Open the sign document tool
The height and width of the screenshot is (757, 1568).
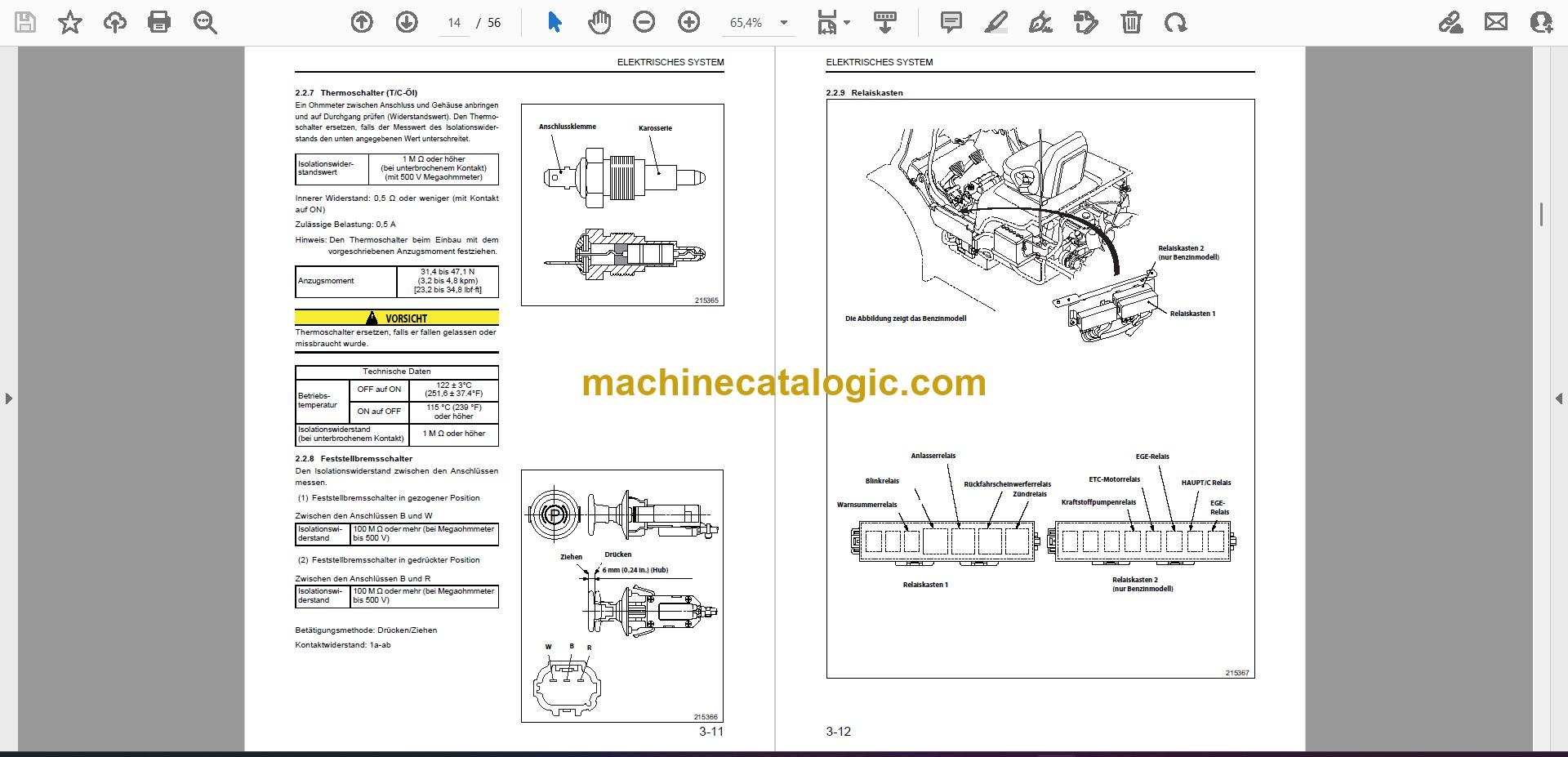1040,22
